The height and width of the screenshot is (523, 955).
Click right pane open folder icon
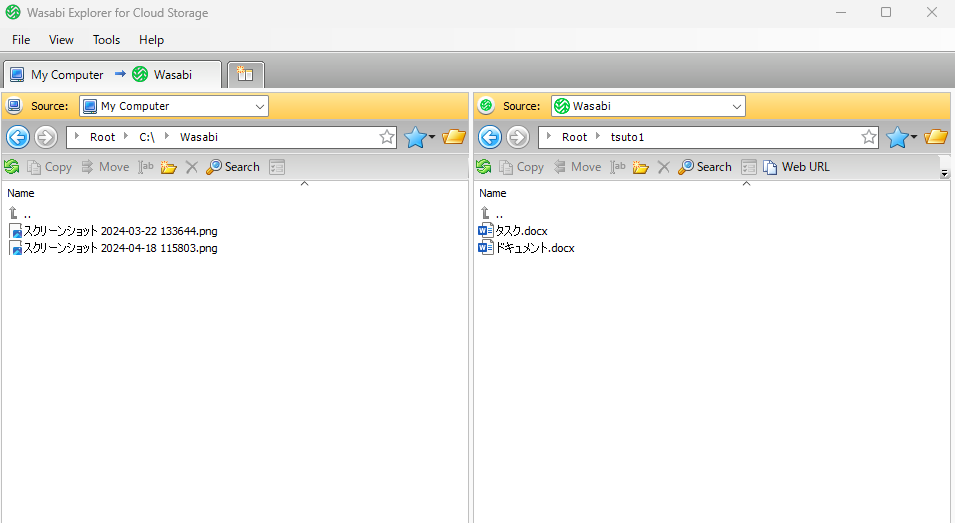click(x=936, y=137)
